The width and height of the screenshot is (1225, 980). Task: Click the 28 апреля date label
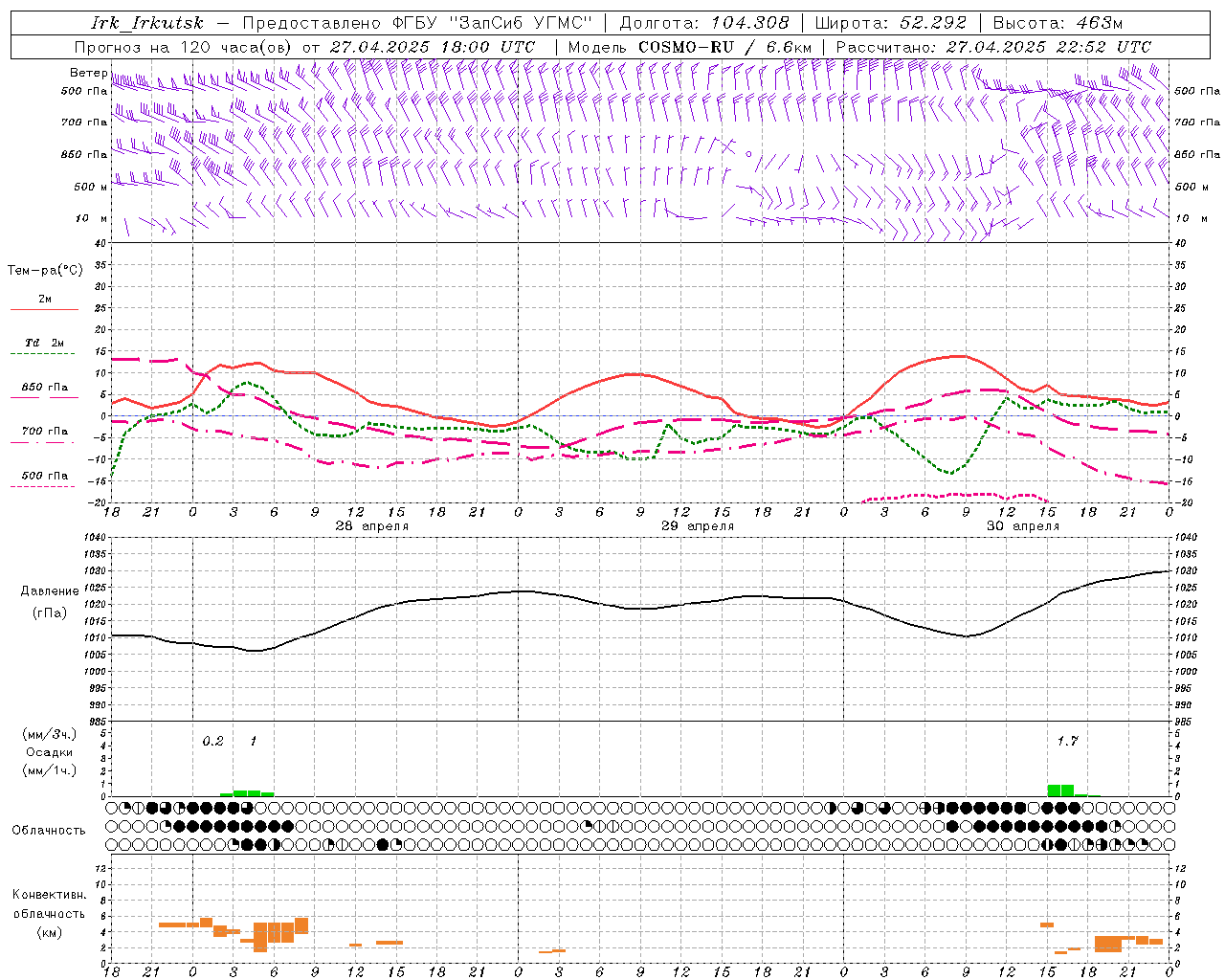click(x=371, y=526)
